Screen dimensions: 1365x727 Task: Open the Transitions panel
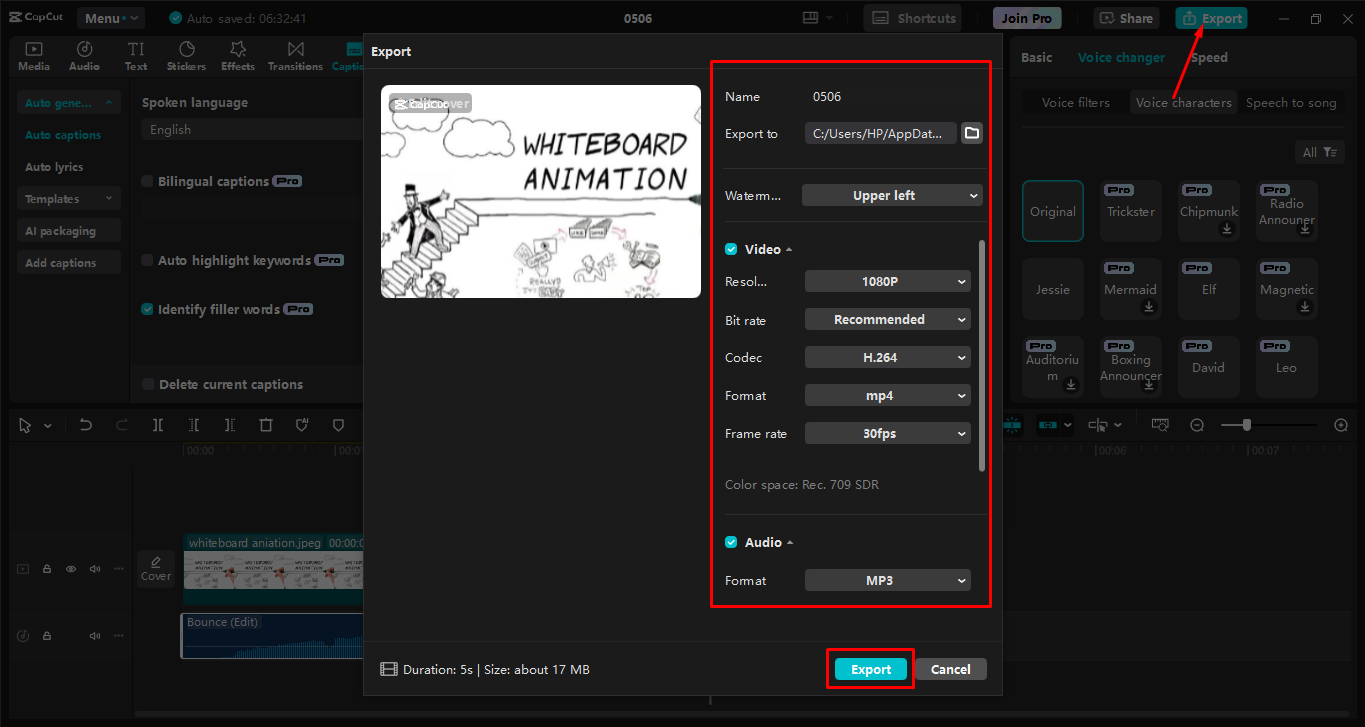(294, 55)
